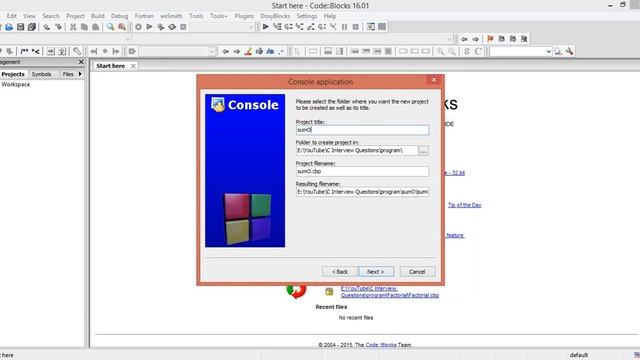Click the Open file toolbar icon
Image resolution: width=640 pixels, height=360 pixels.
[x=9, y=27]
